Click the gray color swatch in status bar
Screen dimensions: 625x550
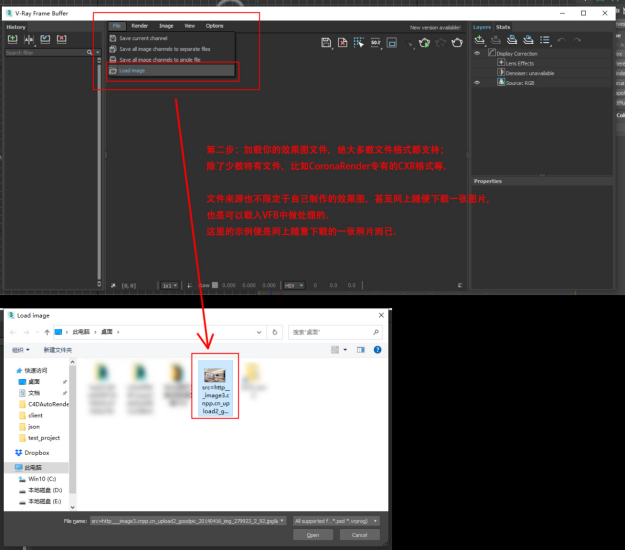pyautogui.click(x=215, y=285)
